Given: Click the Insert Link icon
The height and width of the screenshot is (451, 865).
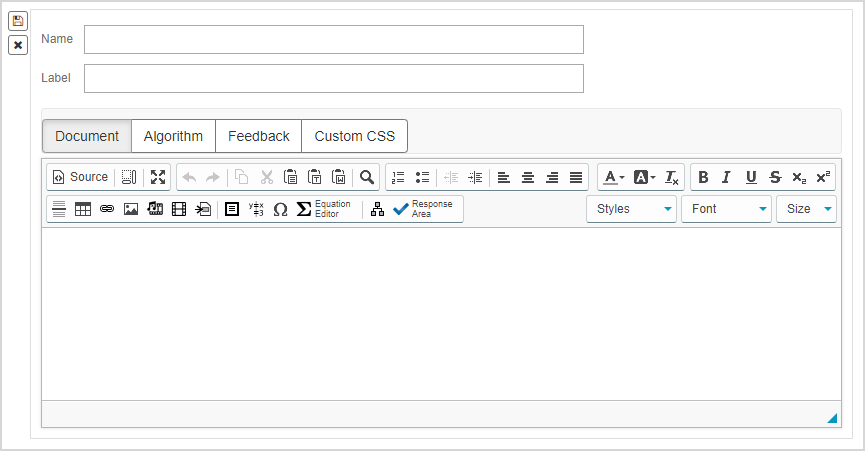Looking at the screenshot, I should [x=107, y=209].
